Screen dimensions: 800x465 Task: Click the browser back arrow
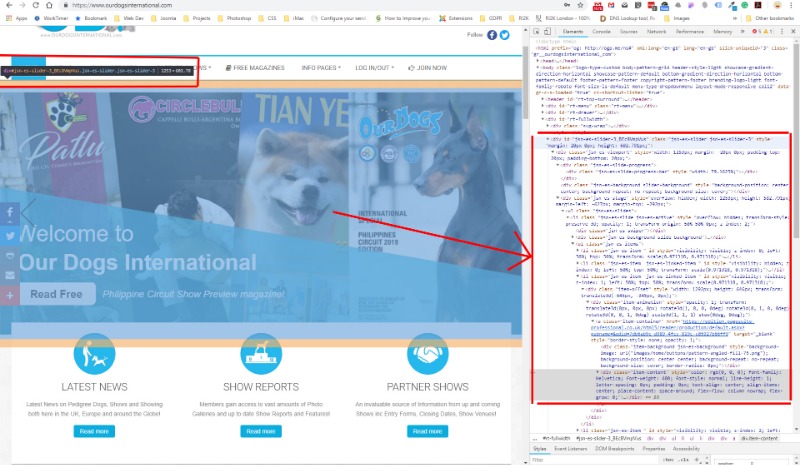point(9,5)
